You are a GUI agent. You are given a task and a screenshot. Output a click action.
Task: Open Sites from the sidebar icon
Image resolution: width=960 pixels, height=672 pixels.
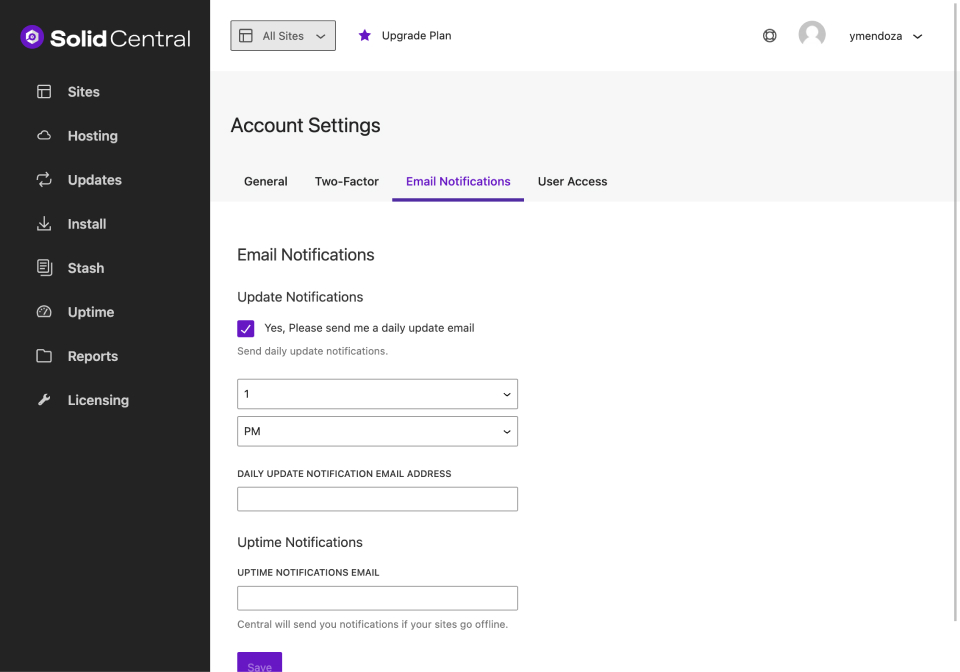(44, 92)
